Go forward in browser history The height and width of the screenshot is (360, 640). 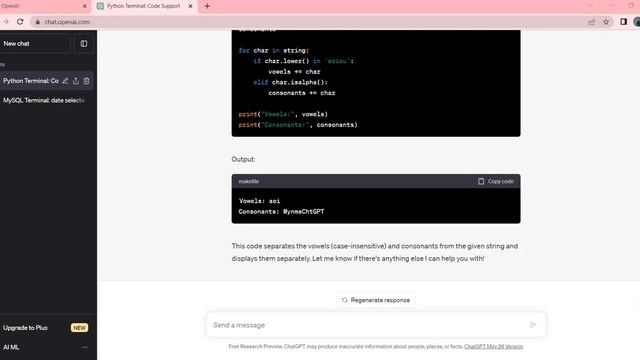click(6, 22)
